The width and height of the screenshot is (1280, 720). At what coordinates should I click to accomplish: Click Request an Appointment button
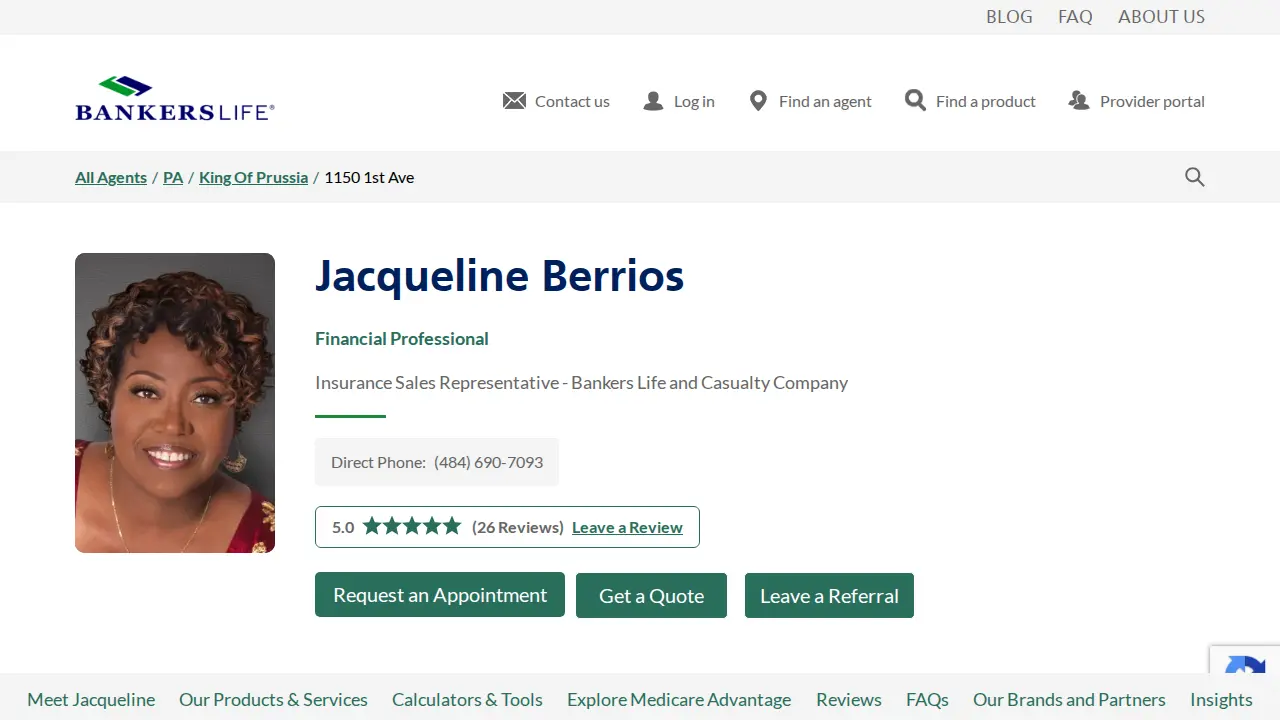coord(440,595)
